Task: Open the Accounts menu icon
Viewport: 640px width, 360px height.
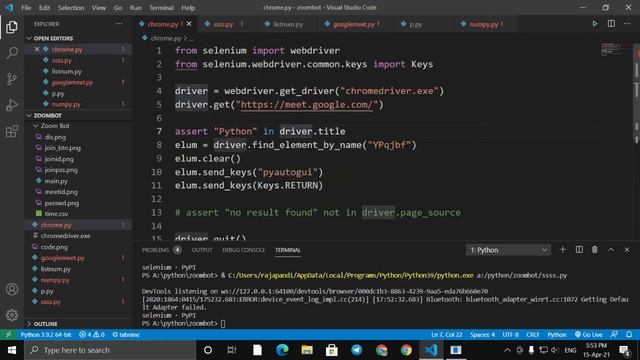Action: coord(12,289)
